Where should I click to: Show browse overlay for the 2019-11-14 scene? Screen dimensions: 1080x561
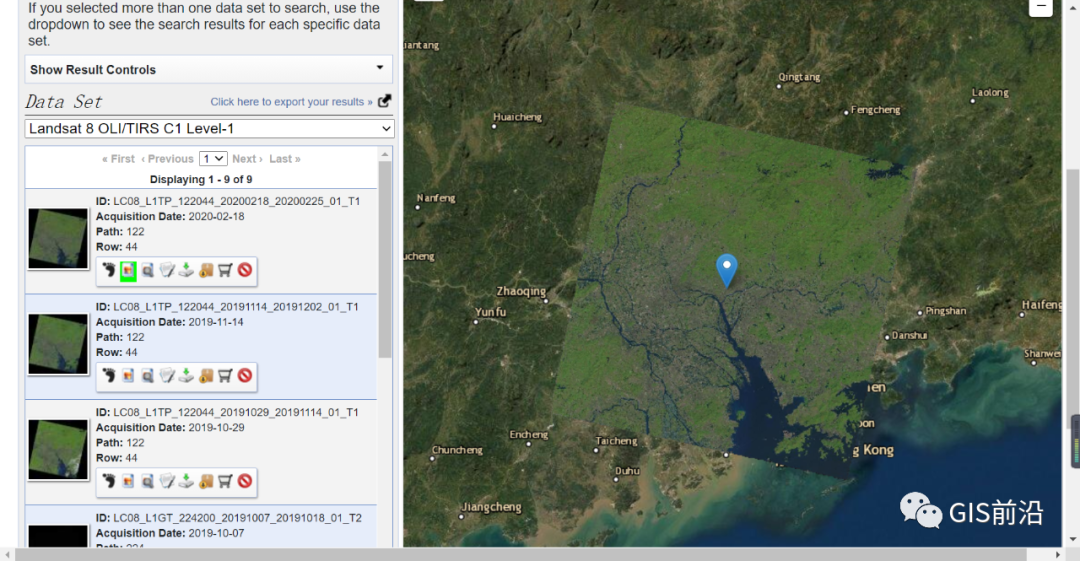128,376
